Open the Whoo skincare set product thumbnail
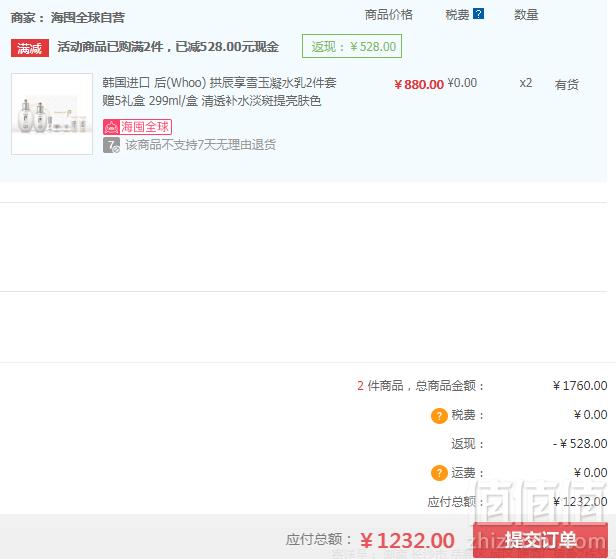Screen dimensions: 616x559 point(52,114)
